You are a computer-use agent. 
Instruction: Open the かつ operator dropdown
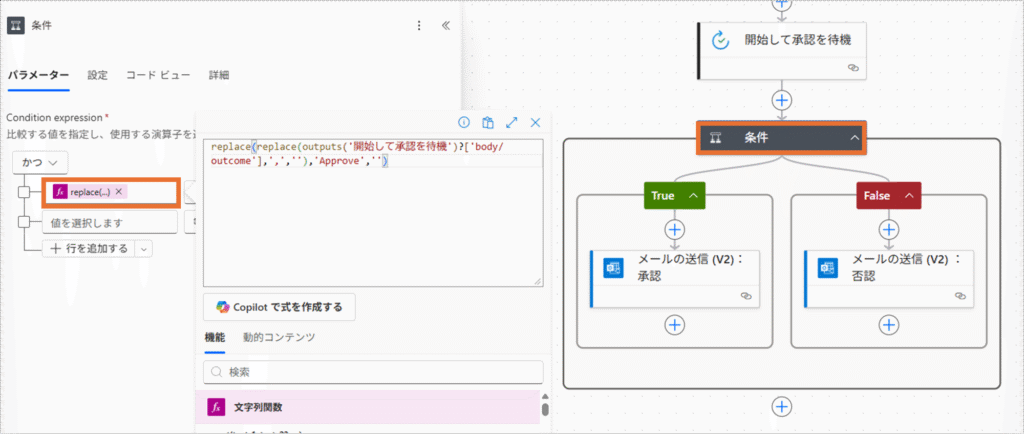click(40, 161)
